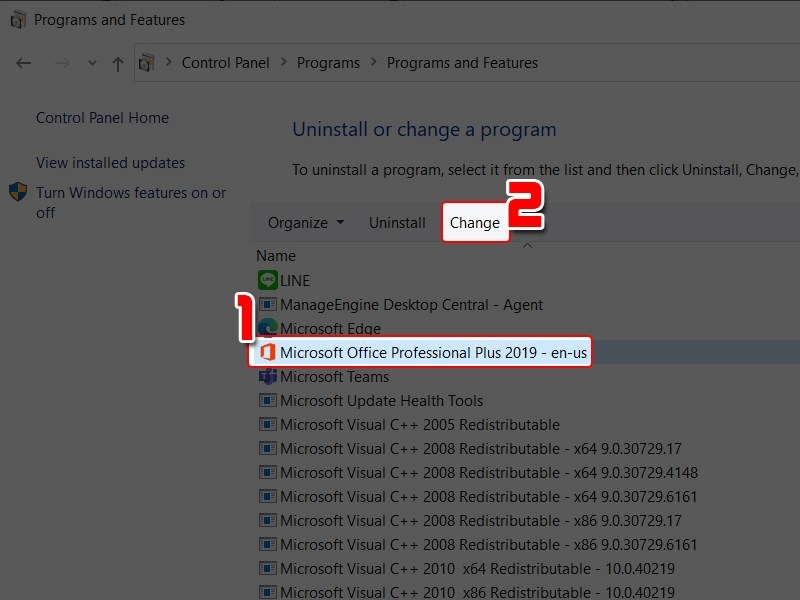Viewport: 800px width, 600px height.
Task: Click icon for Visual C++ 2010 x86 Redistributable
Action: click(x=268, y=592)
